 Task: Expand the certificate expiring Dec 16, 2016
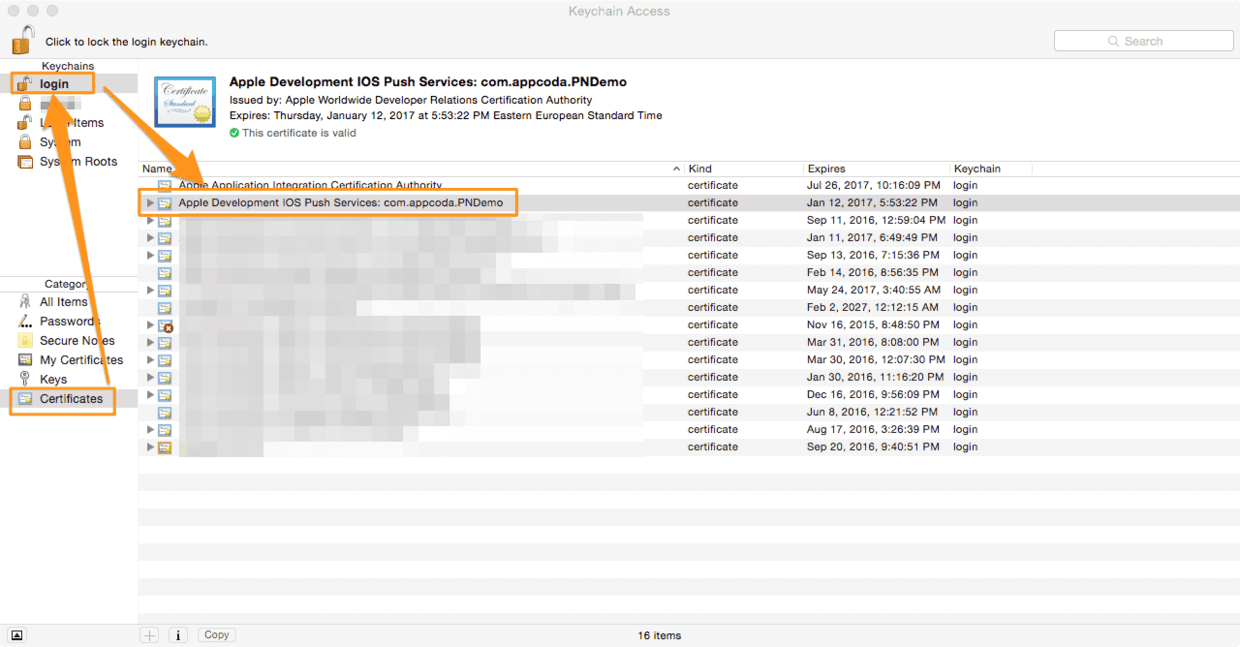click(150, 394)
